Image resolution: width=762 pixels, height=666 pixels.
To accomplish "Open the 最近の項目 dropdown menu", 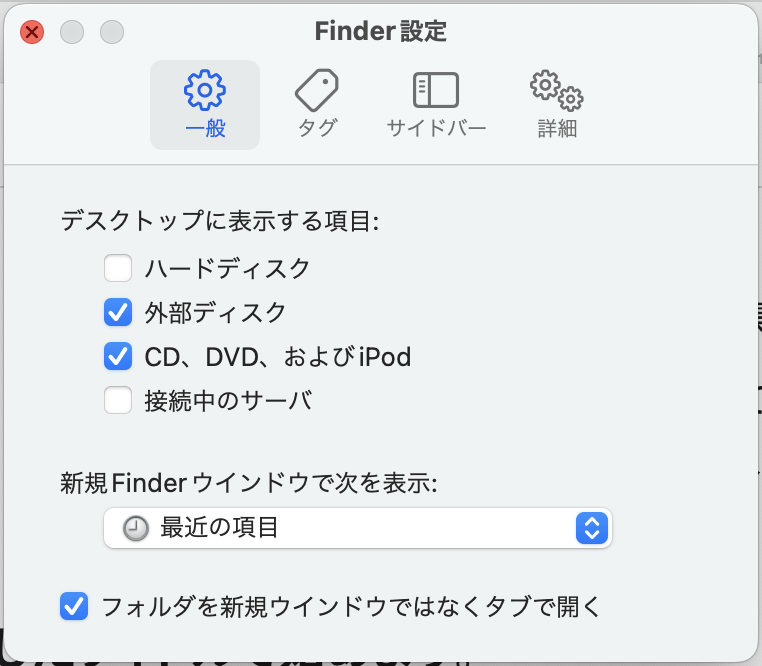I will tap(357, 528).
